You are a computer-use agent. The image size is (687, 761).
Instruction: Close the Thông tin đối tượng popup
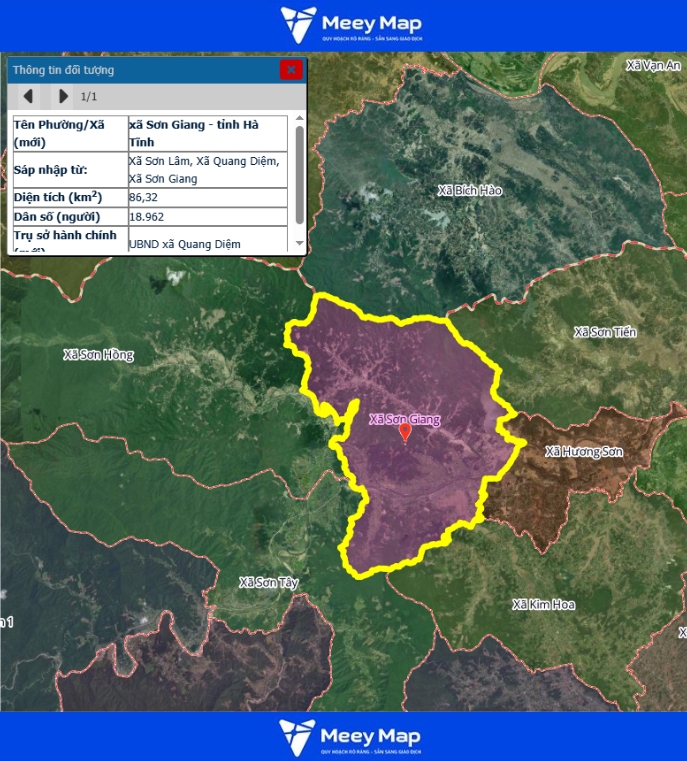pos(290,69)
